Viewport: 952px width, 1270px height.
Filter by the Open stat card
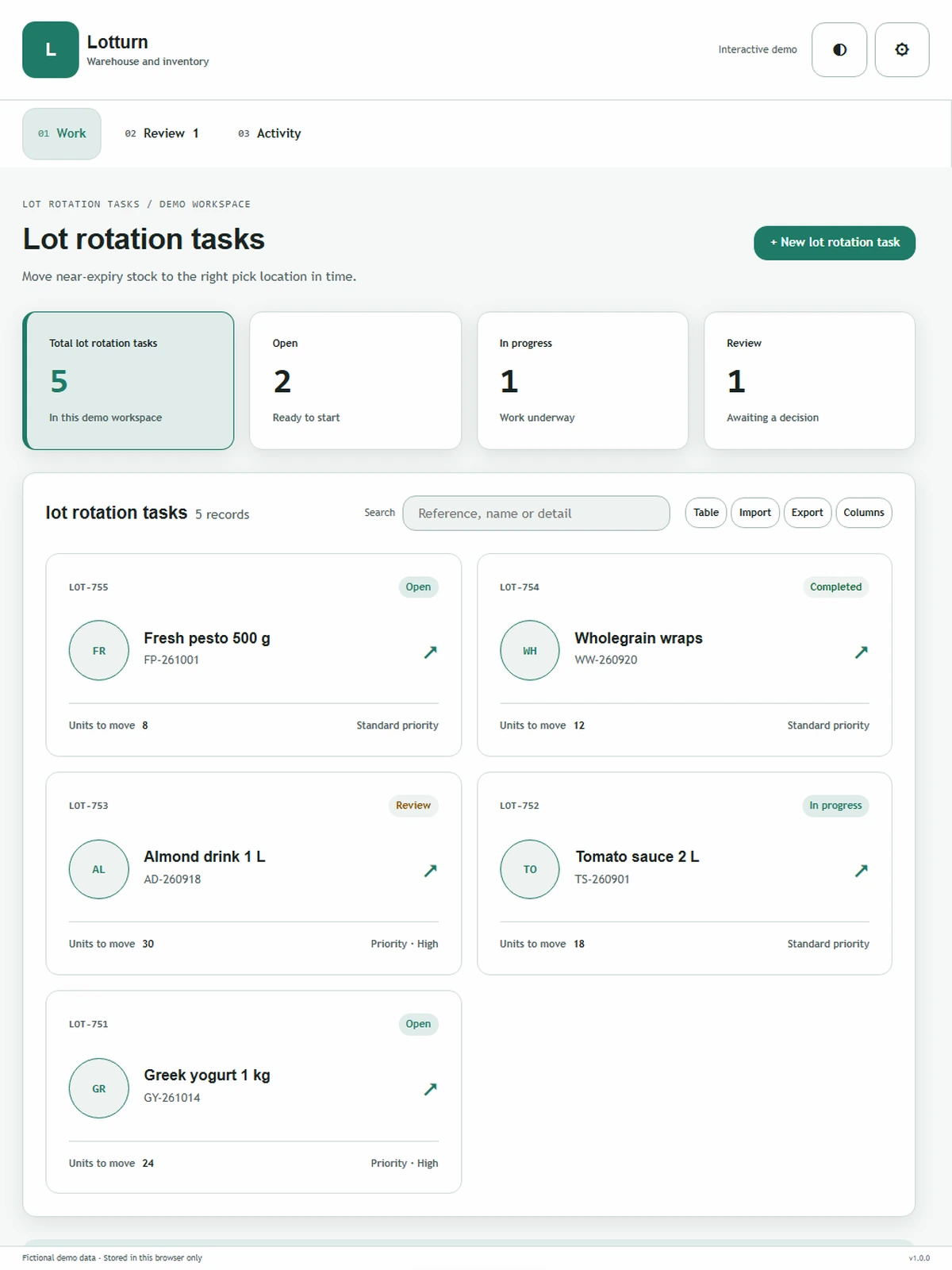[x=355, y=381]
